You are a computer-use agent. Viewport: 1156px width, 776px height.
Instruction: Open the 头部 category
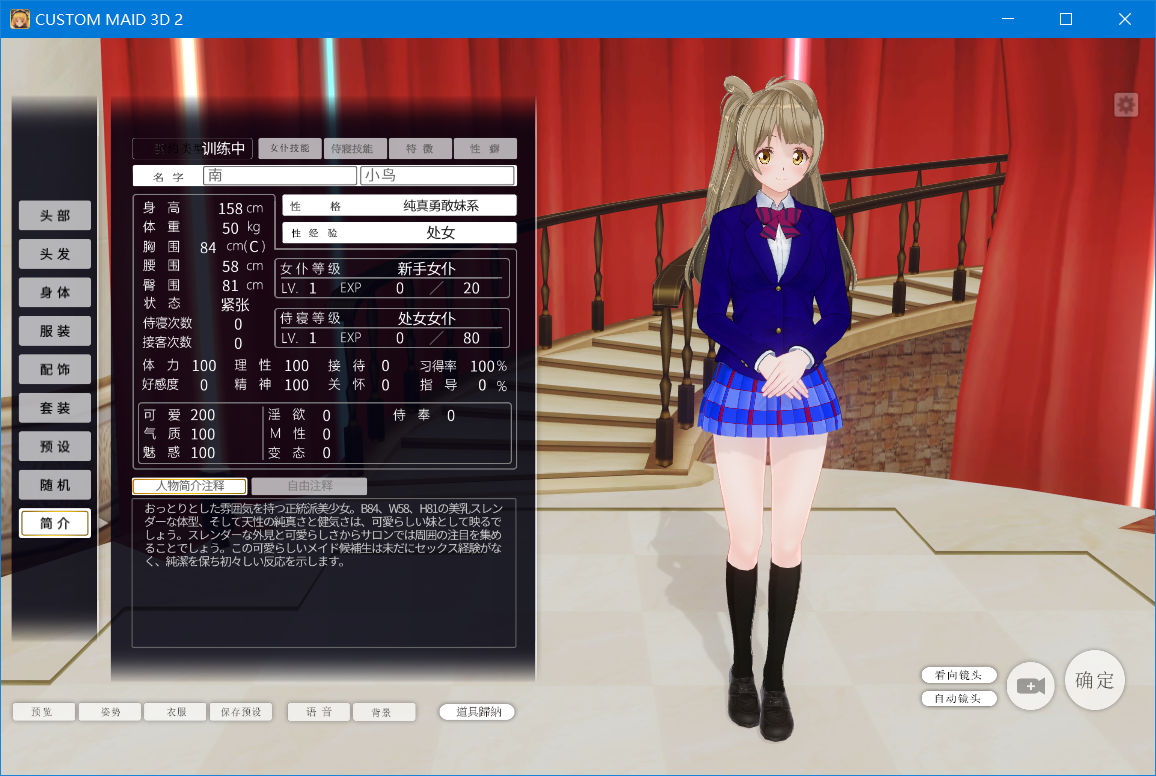pos(55,216)
